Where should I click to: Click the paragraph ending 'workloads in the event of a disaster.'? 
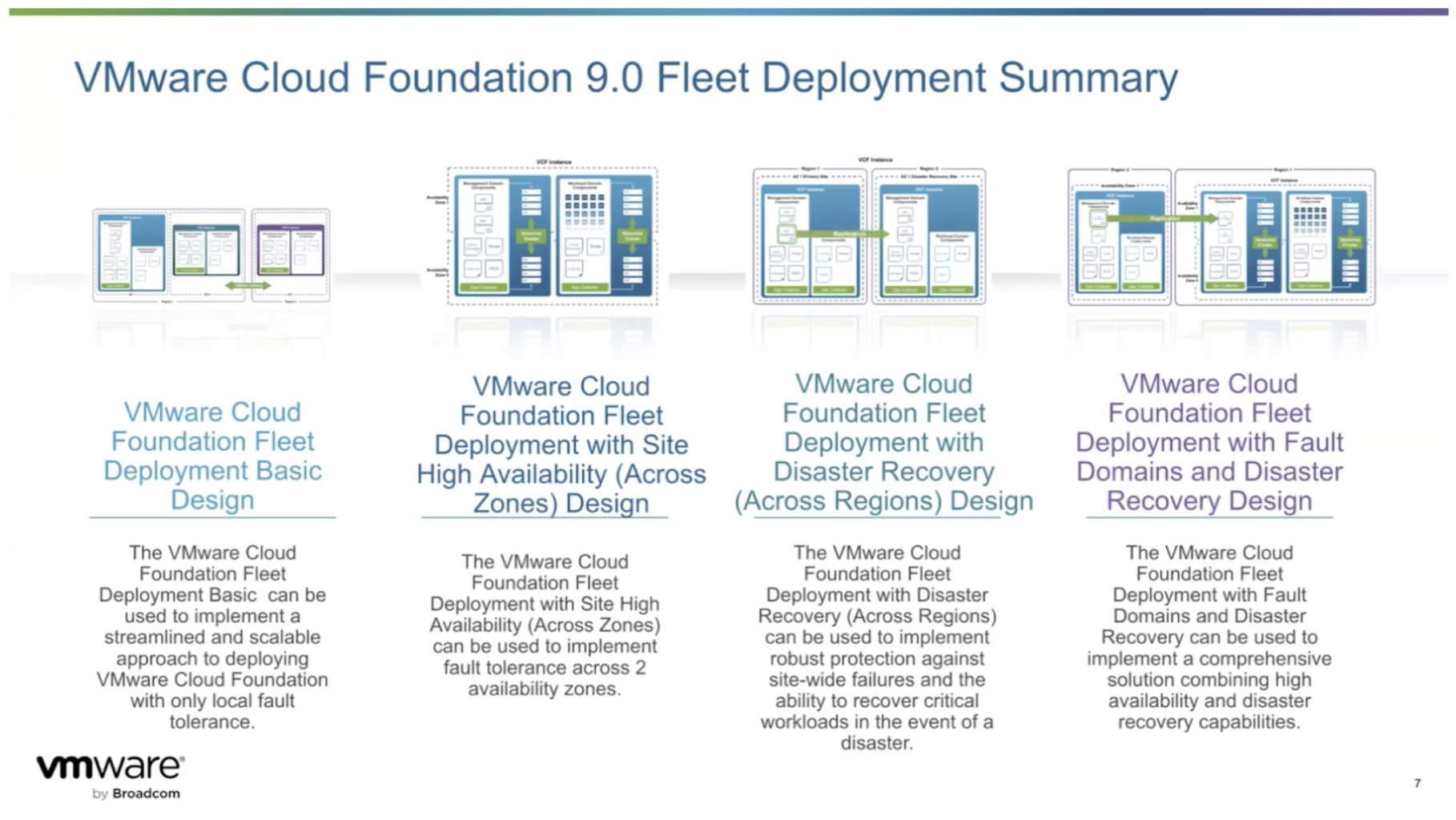click(x=877, y=647)
